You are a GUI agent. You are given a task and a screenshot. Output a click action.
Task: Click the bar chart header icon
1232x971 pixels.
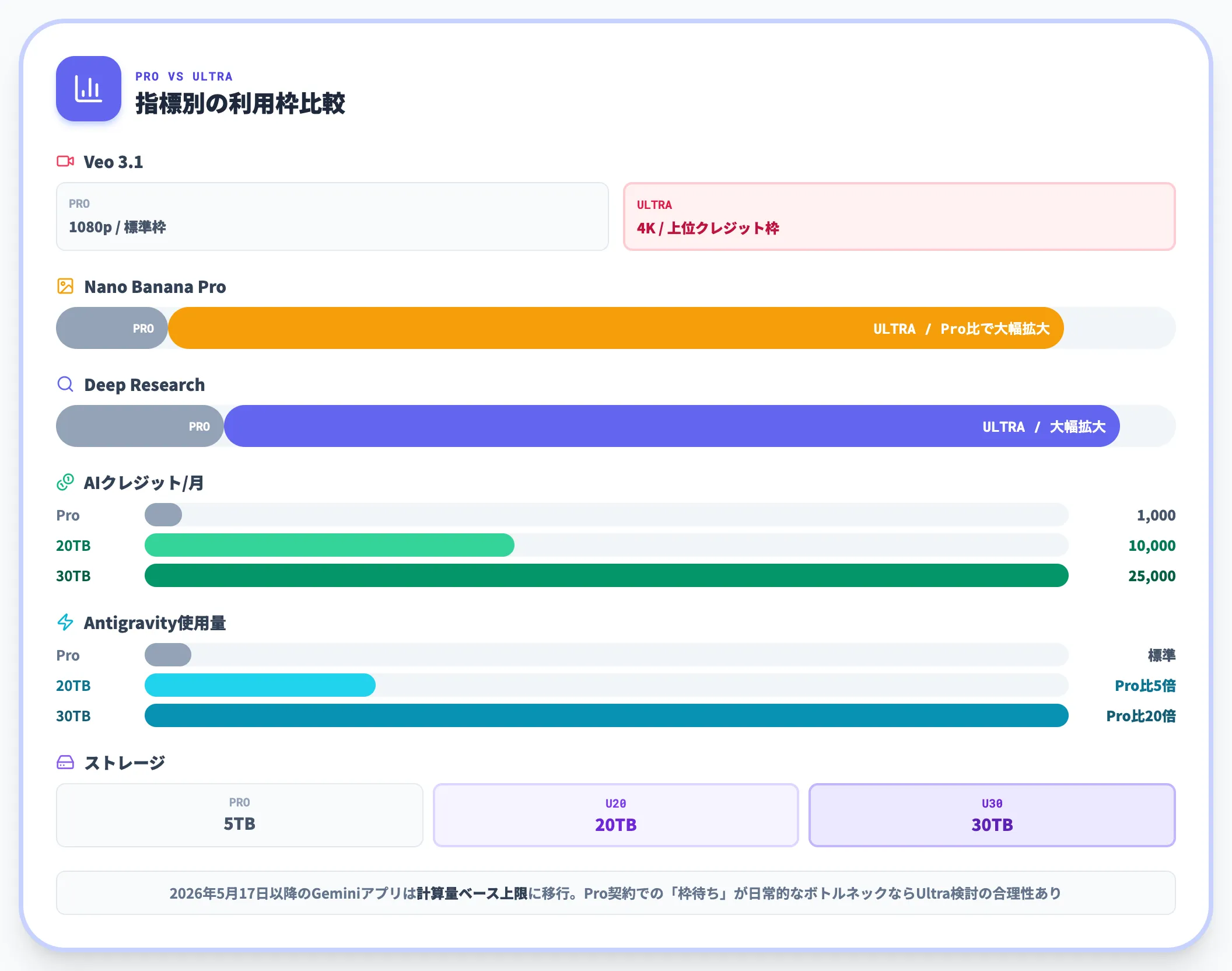pyautogui.click(x=89, y=89)
